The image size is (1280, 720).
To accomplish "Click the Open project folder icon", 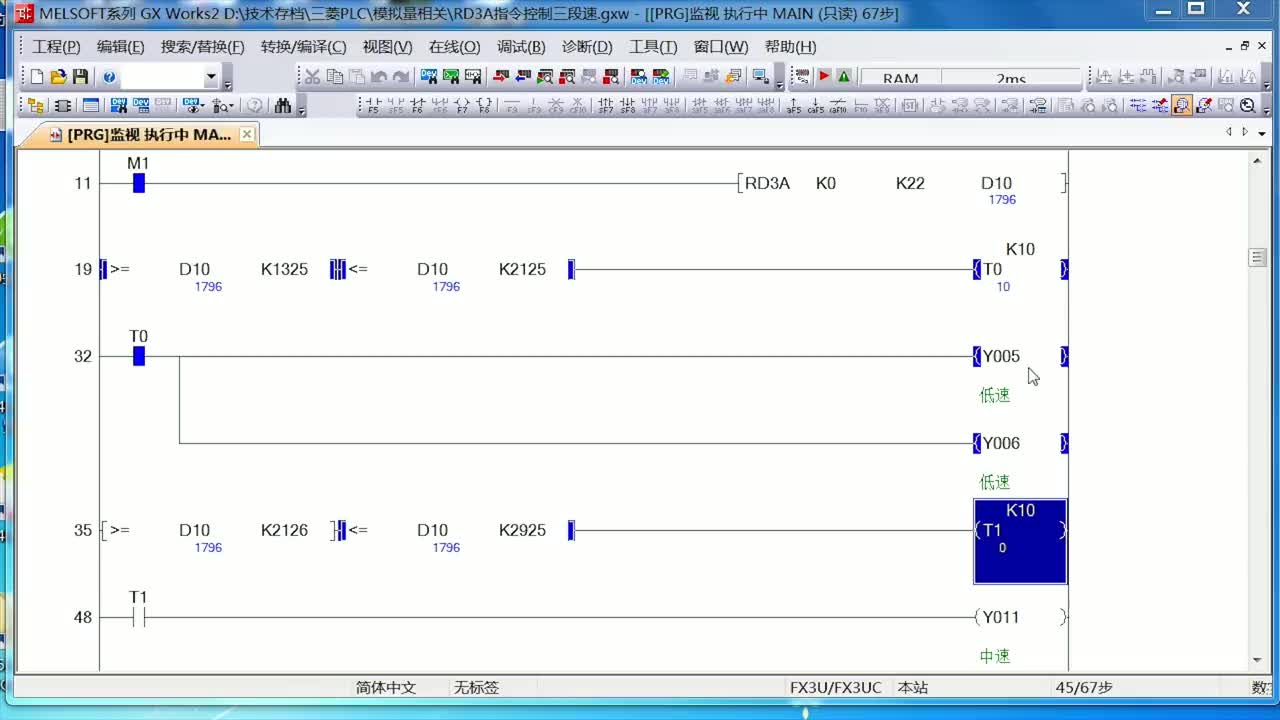I will (58, 77).
